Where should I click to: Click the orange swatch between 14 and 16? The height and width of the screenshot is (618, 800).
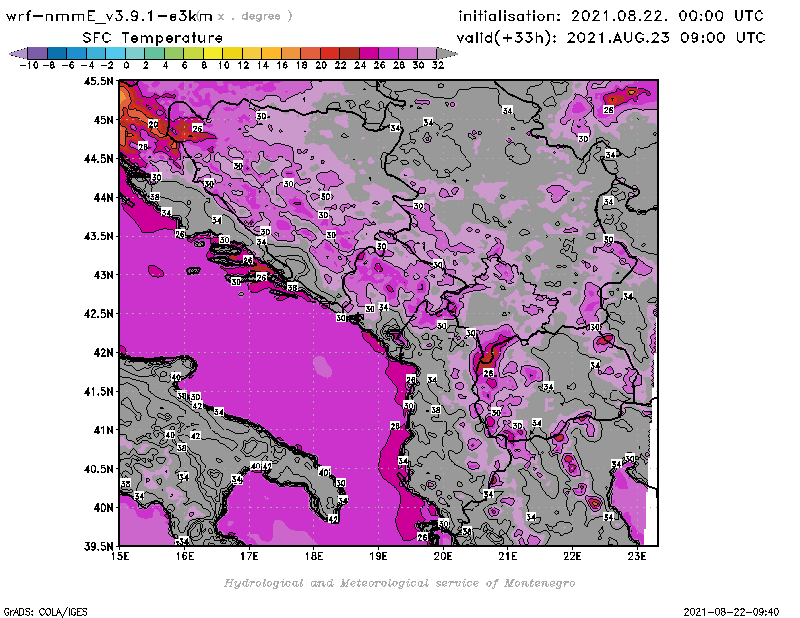click(x=271, y=53)
